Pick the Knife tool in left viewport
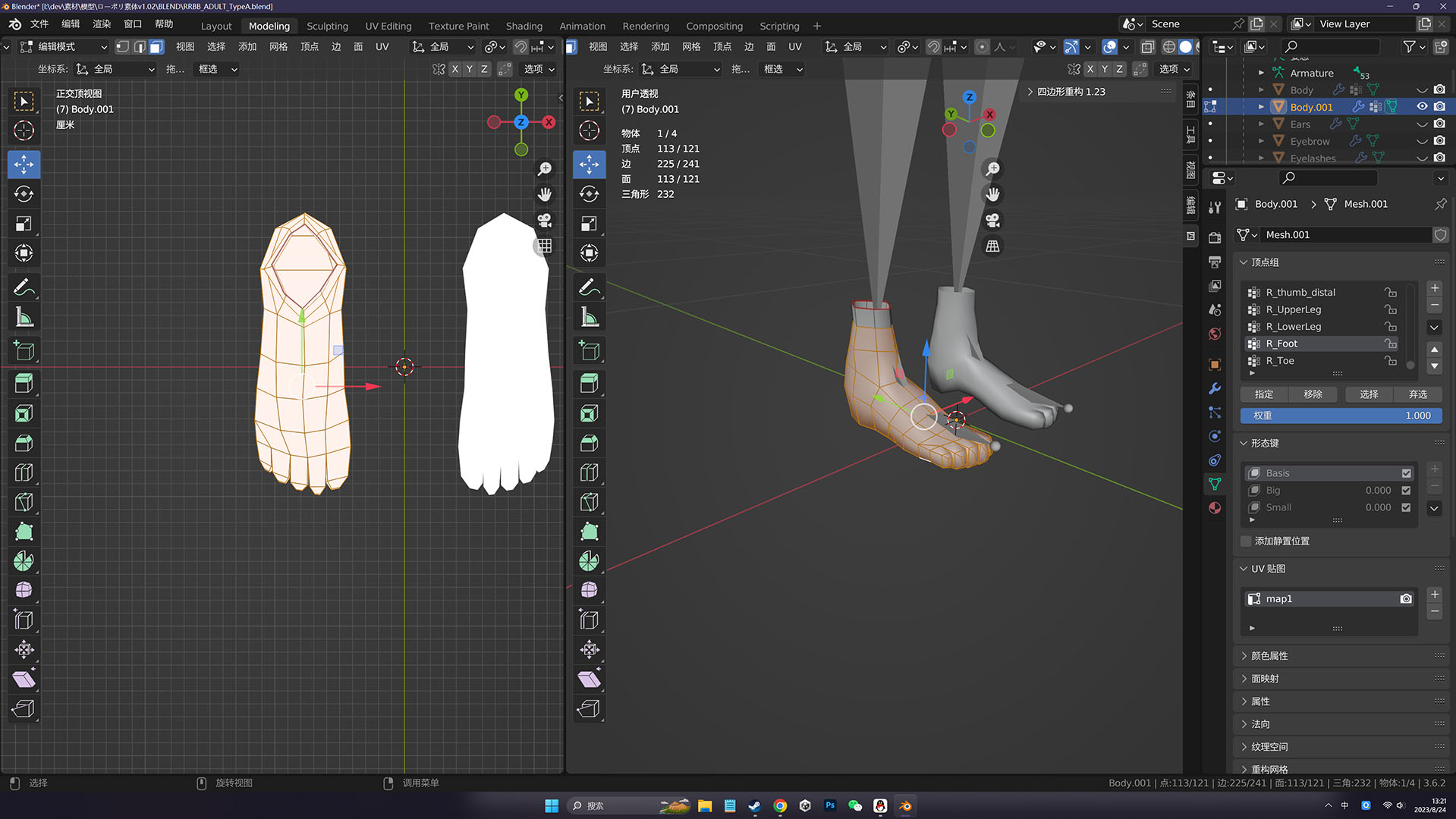Viewport: 1456px width, 819px height. [24, 502]
